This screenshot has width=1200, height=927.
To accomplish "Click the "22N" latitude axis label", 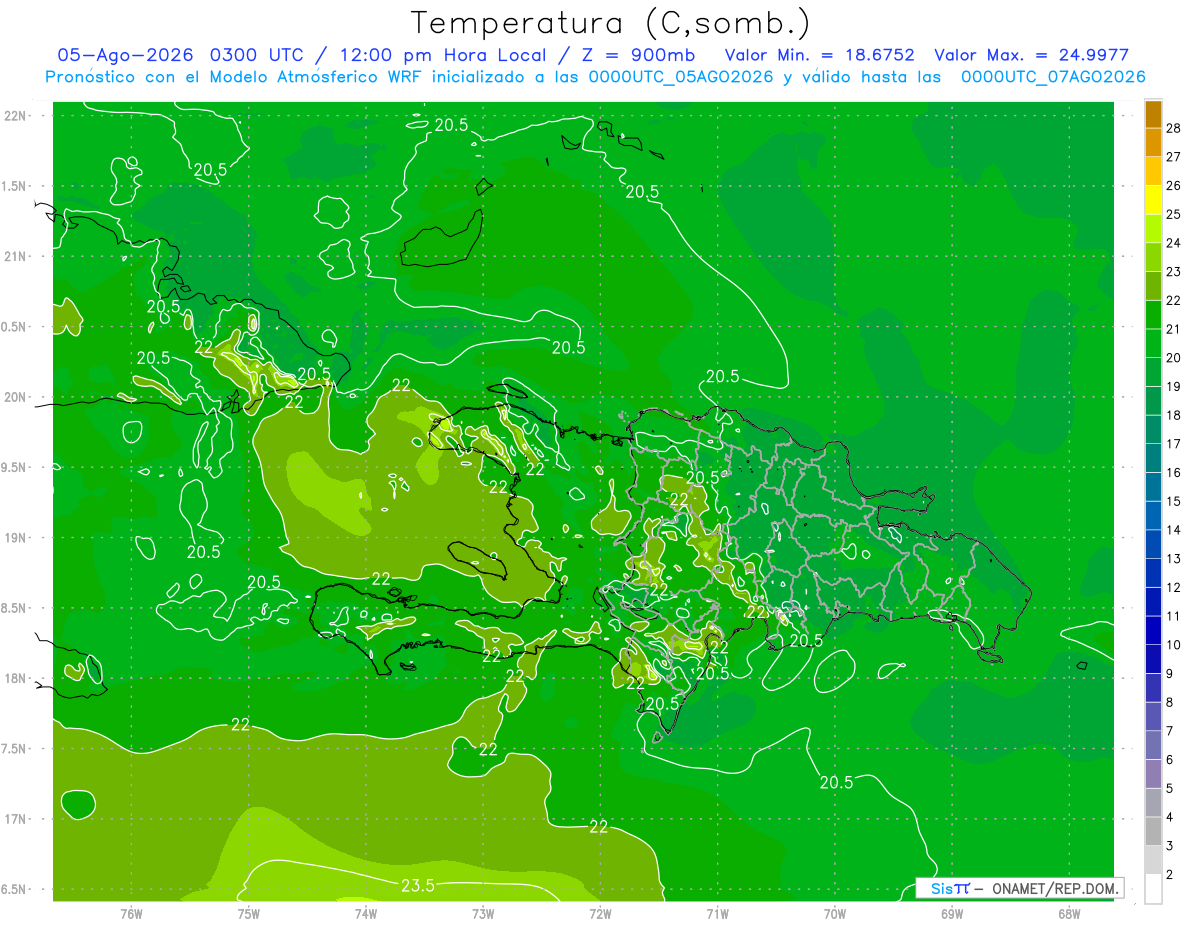I will point(16,115).
